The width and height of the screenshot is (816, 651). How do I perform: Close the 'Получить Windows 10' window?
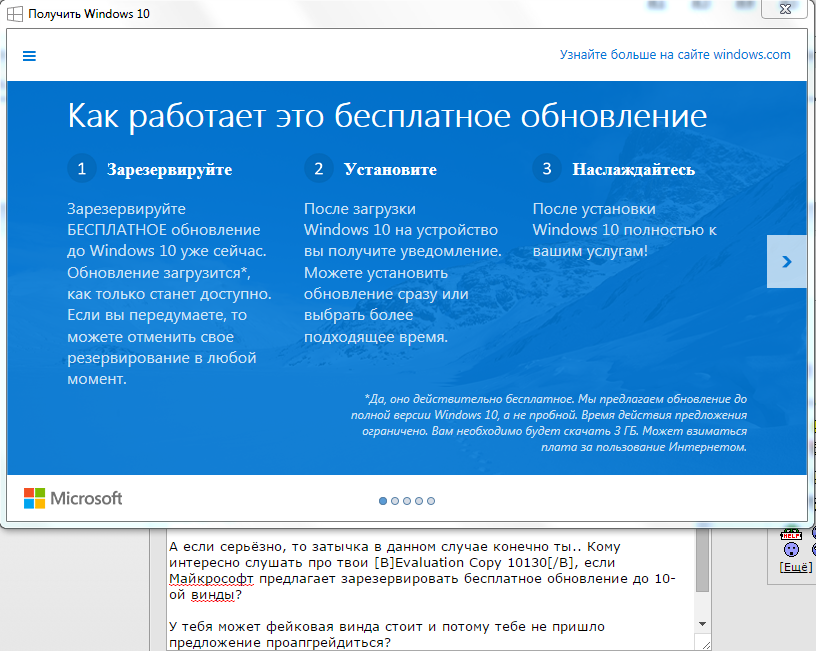[785, 9]
